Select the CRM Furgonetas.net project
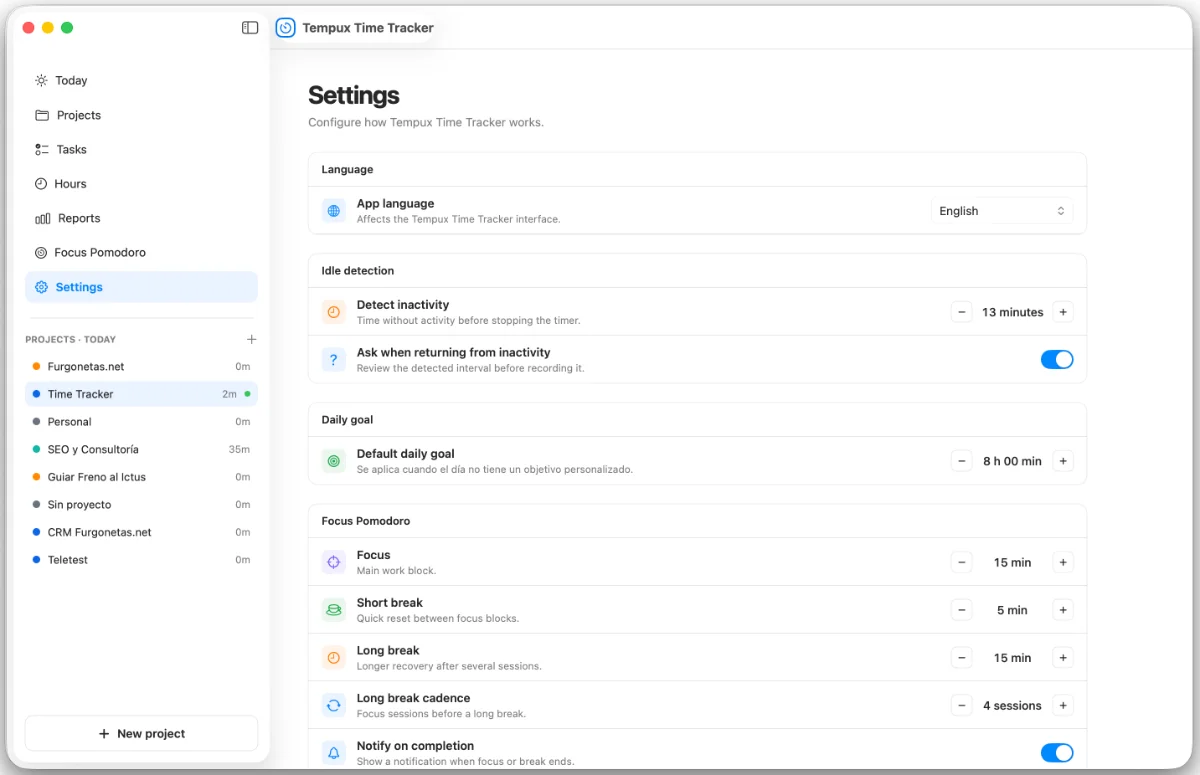1200x775 pixels. click(x=141, y=532)
